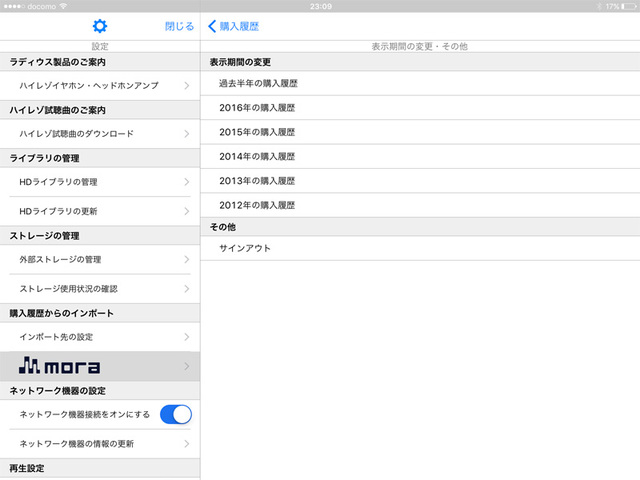Open HDライブラリの管理 settings
The height and width of the screenshot is (480, 640).
tap(100, 182)
